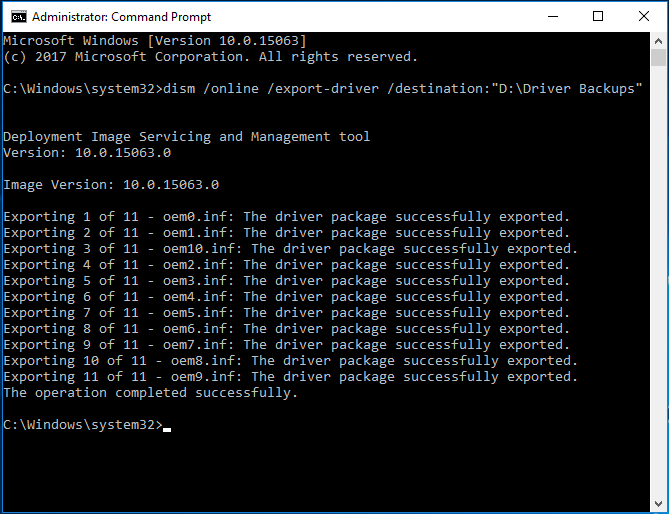Click the scrollbar down arrow
The height and width of the screenshot is (514, 669).
click(x=658, y=503)
